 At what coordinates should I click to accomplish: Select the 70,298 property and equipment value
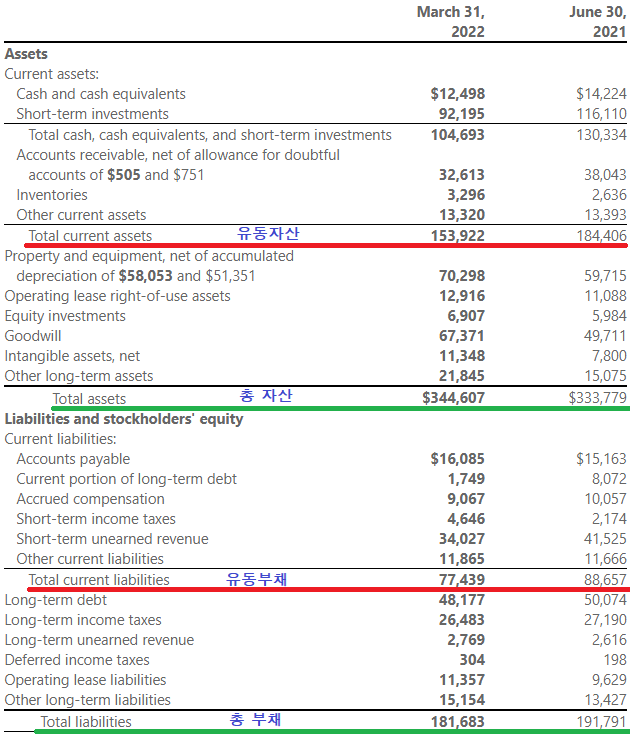(x=461, y=276)
